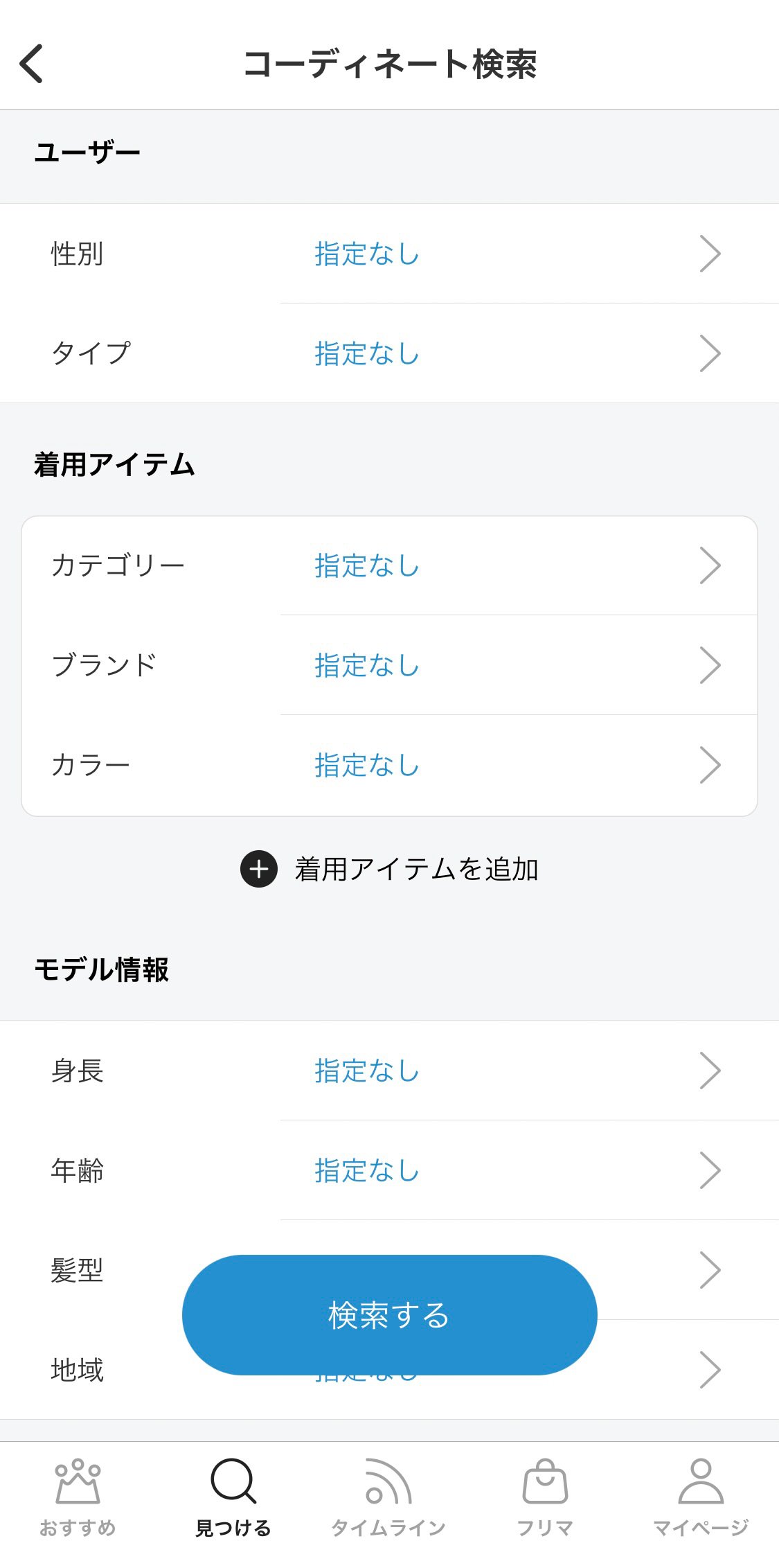
Task: Tap the 見つける magnifier icon
Action: pyautogui.click(x=233, y=1482)
